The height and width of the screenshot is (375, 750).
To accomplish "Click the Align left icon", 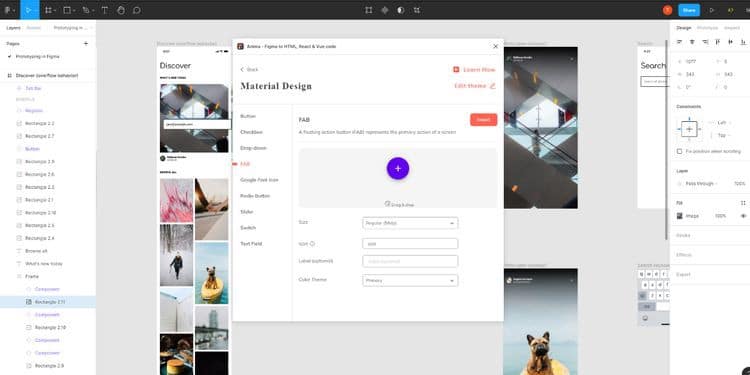I will [679, 42].
